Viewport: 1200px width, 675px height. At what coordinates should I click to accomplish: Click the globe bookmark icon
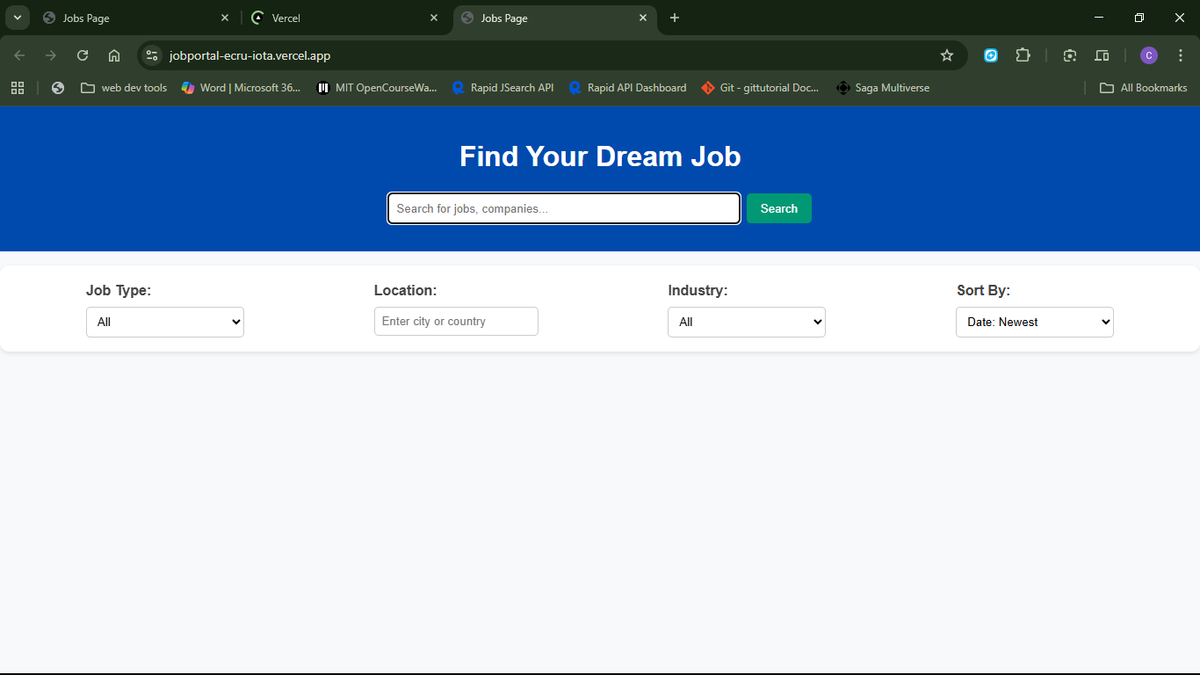[x=58, y=88]
